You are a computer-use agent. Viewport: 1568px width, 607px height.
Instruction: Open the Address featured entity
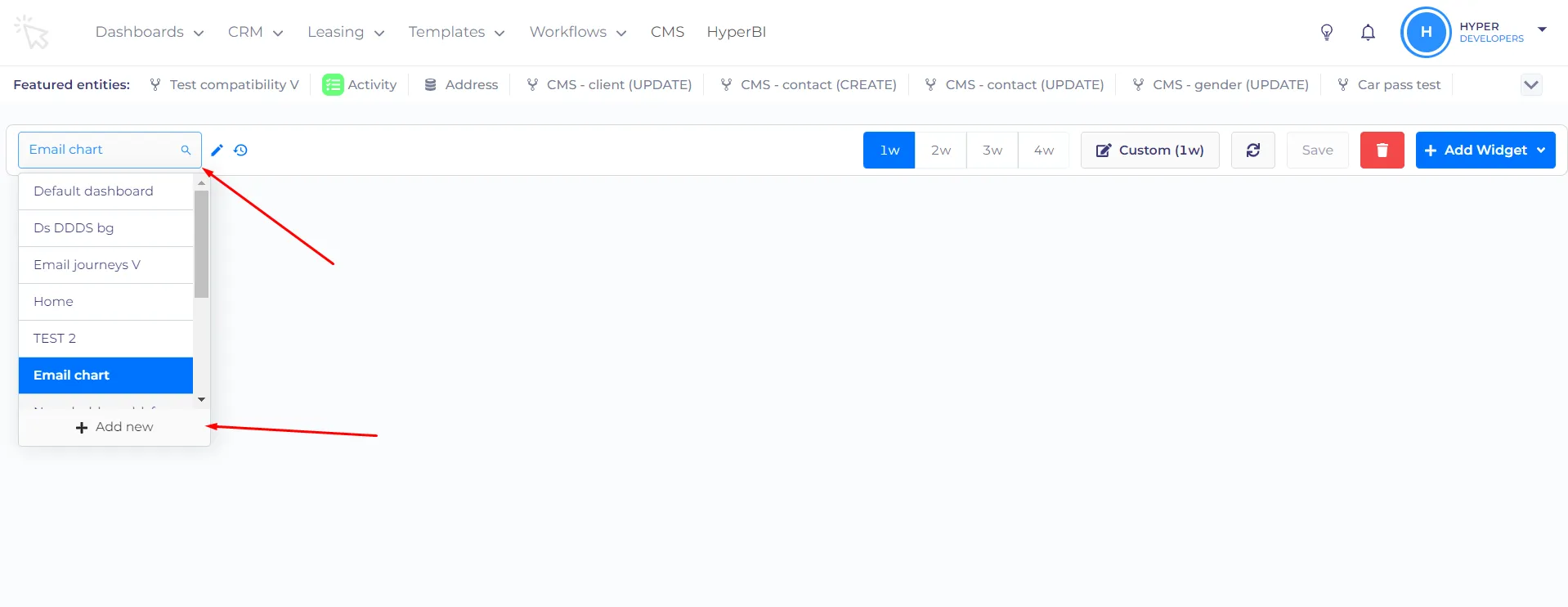click(462, 84)
